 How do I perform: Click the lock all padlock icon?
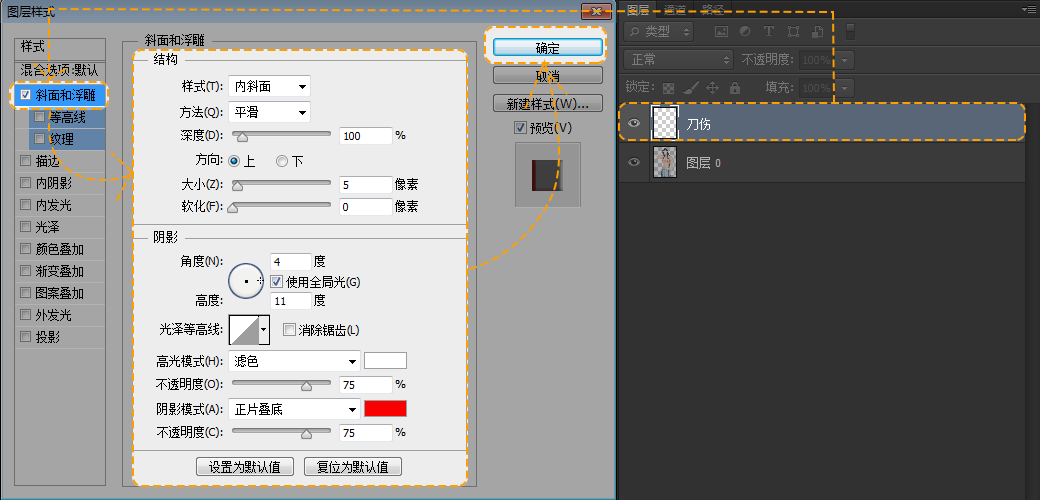[735, 87]
